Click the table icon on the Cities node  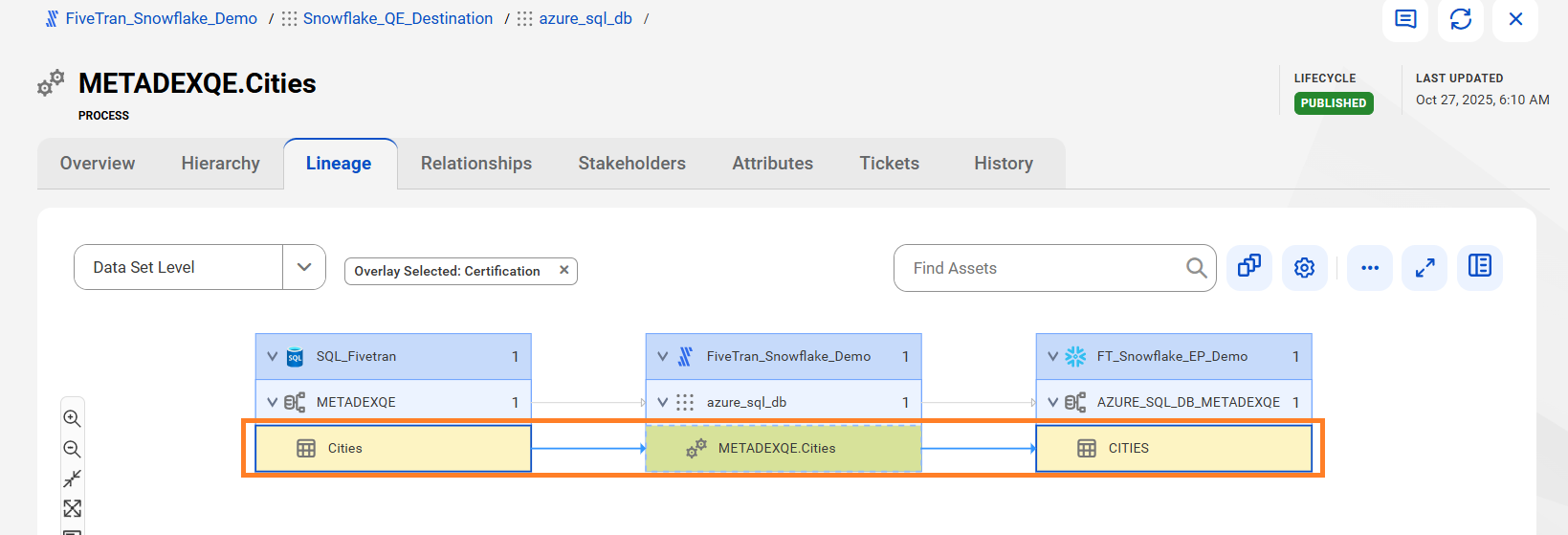306,448
